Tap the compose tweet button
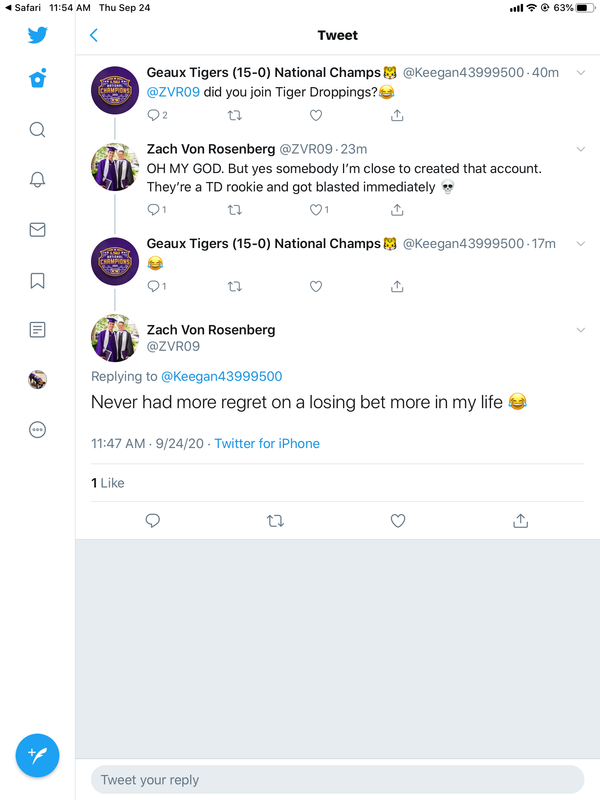Viewport: 600px width, 800px height. [x=37, y=755]
